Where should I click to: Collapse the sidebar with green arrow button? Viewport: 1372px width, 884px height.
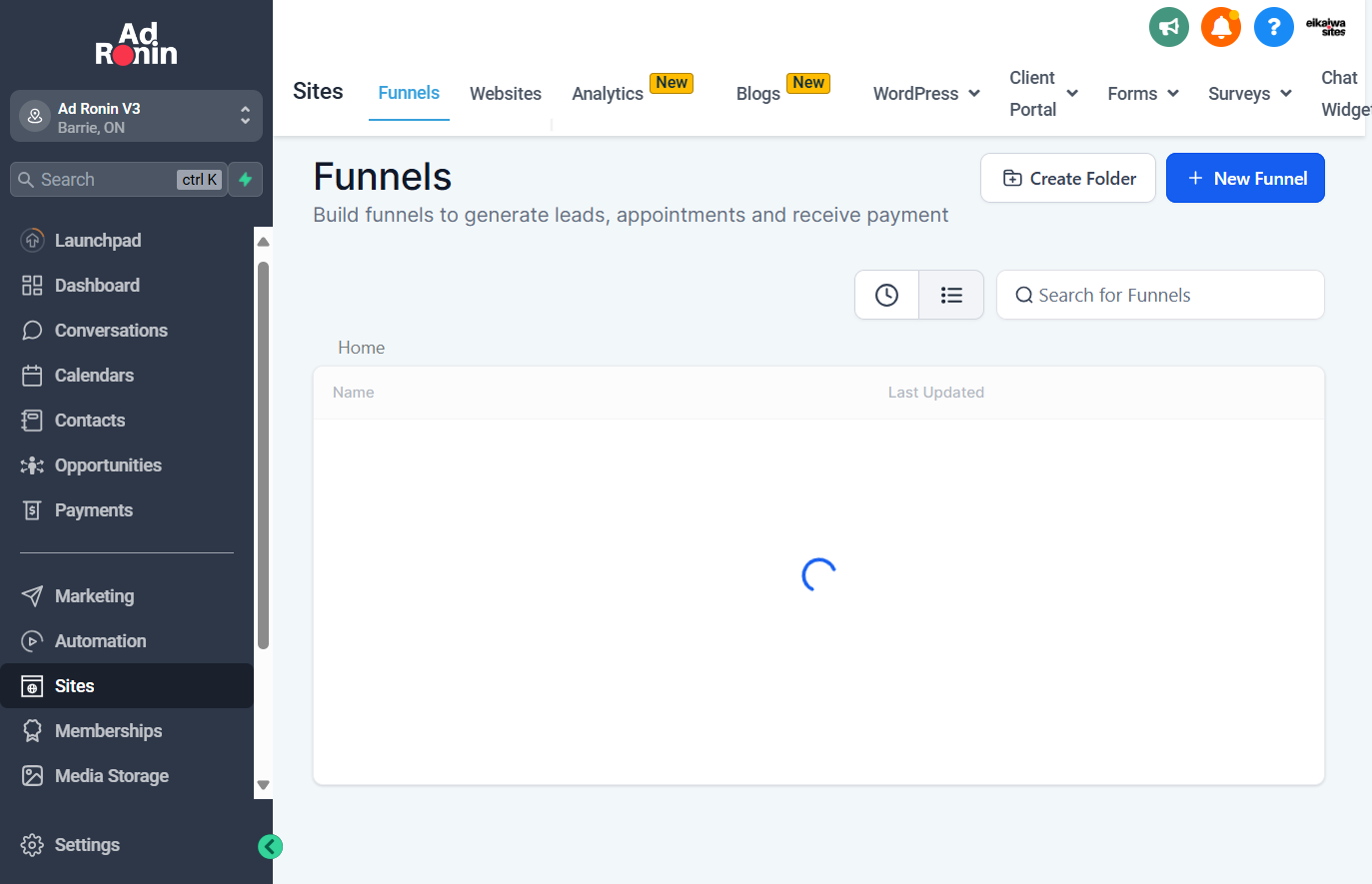[x=270, y=846]
